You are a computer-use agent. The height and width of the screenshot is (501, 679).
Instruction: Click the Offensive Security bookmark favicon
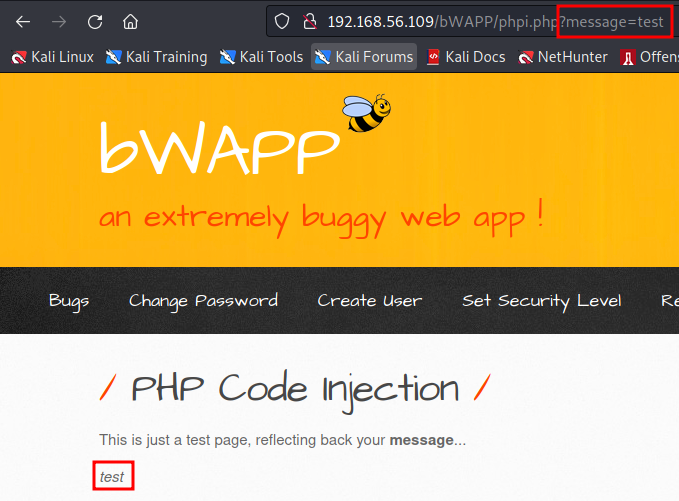[627, 57]
